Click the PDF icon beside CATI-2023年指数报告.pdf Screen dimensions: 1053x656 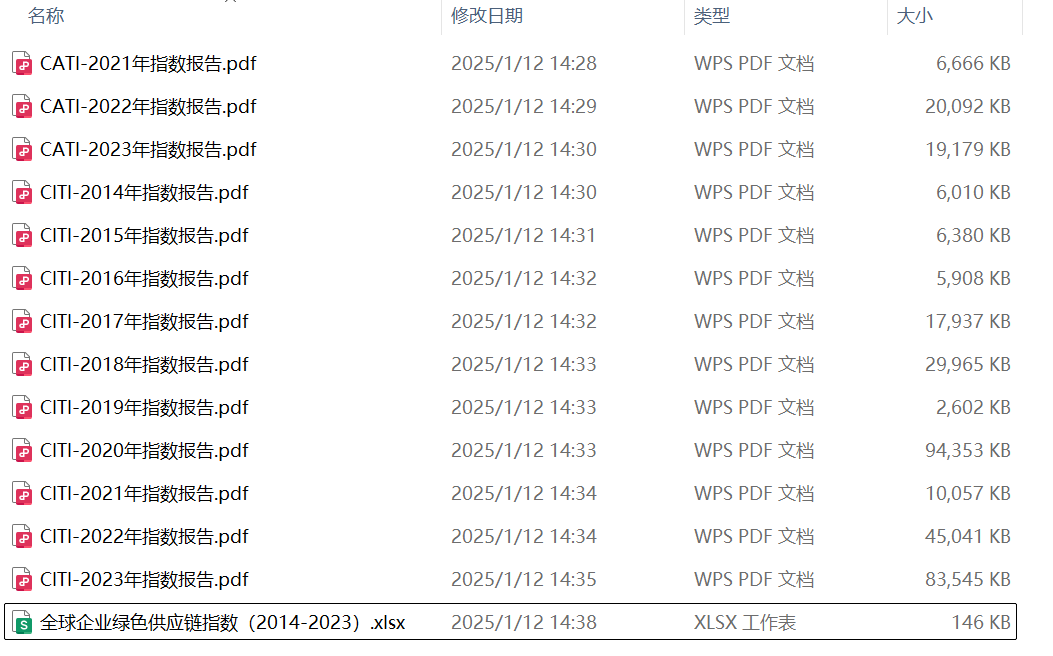click(23, 150)
